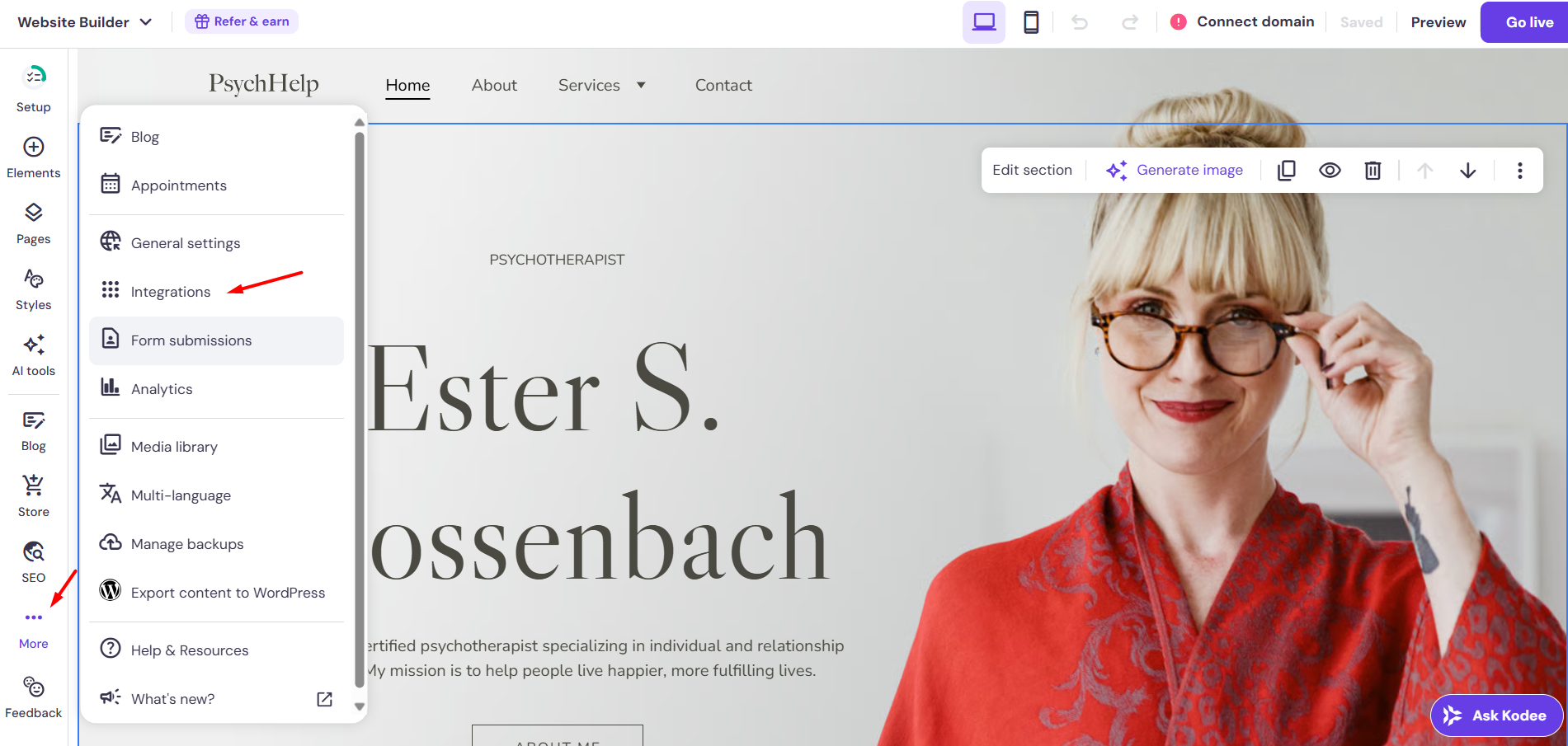Viewport: 1568px width, 746px height.
Task: Click the Home nav link
Action: (x=407, y=85)
